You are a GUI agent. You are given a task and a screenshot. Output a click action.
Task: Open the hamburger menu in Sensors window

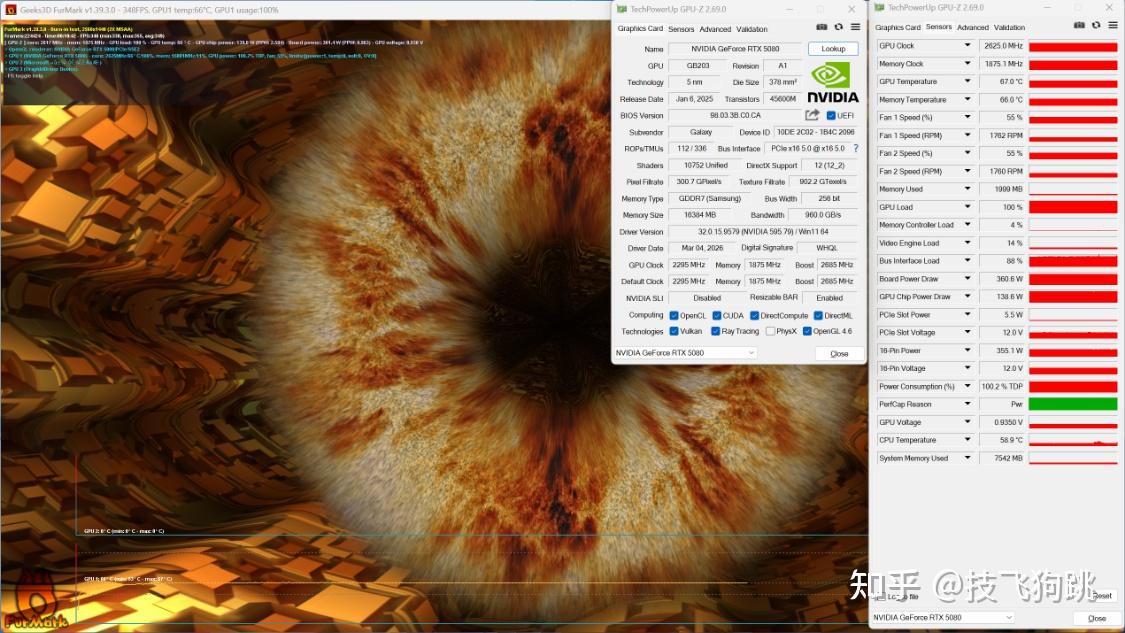1113,25
